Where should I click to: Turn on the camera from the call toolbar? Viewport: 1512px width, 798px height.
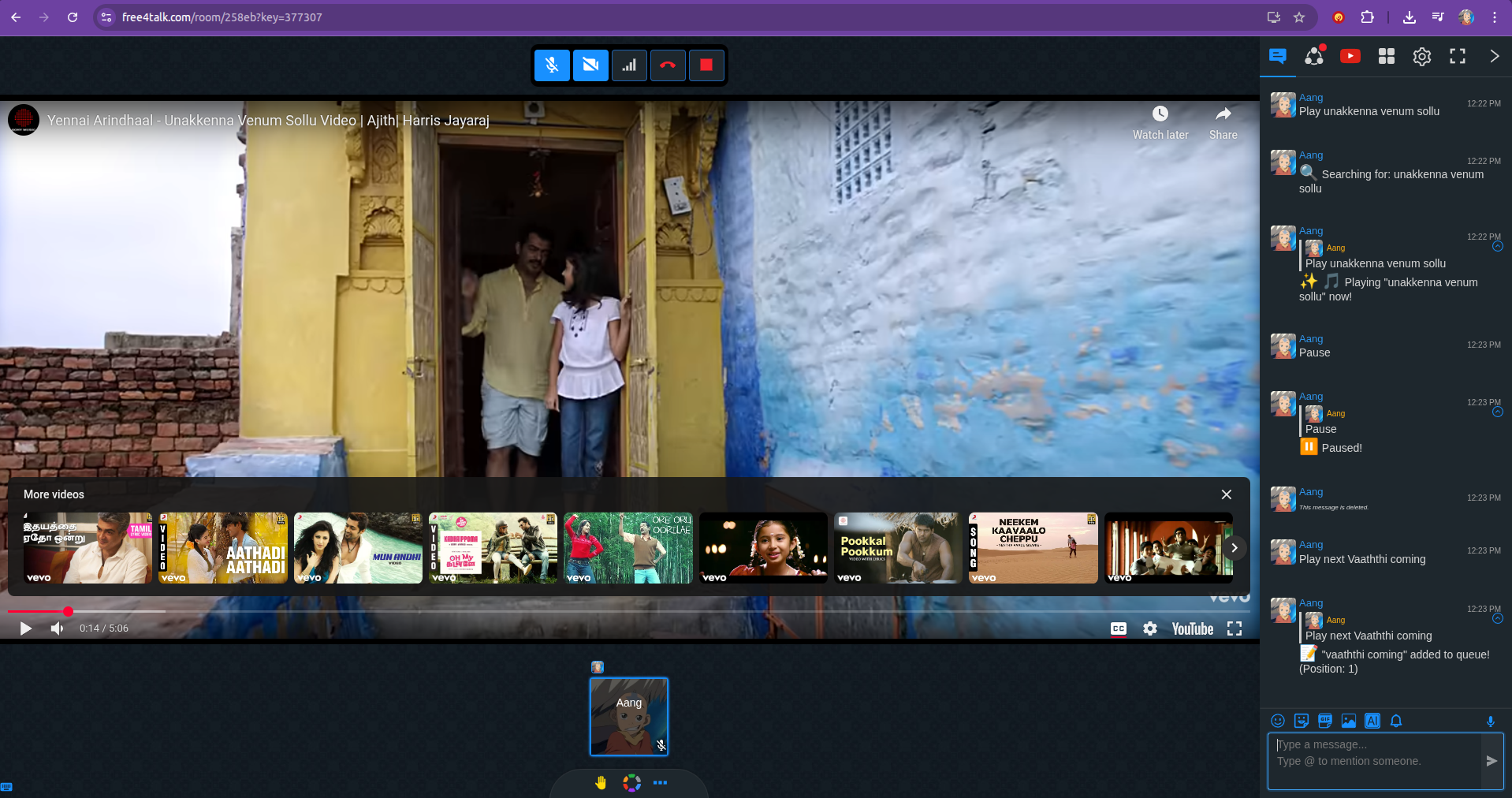tap(590, 65)
